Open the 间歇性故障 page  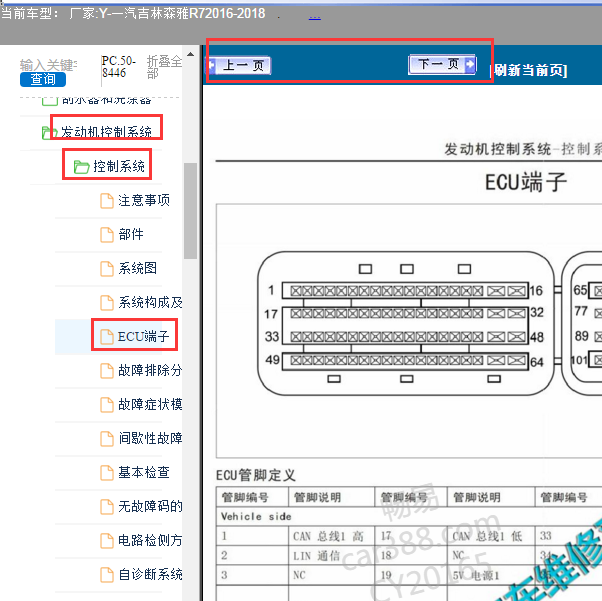[x=150, y=438]
